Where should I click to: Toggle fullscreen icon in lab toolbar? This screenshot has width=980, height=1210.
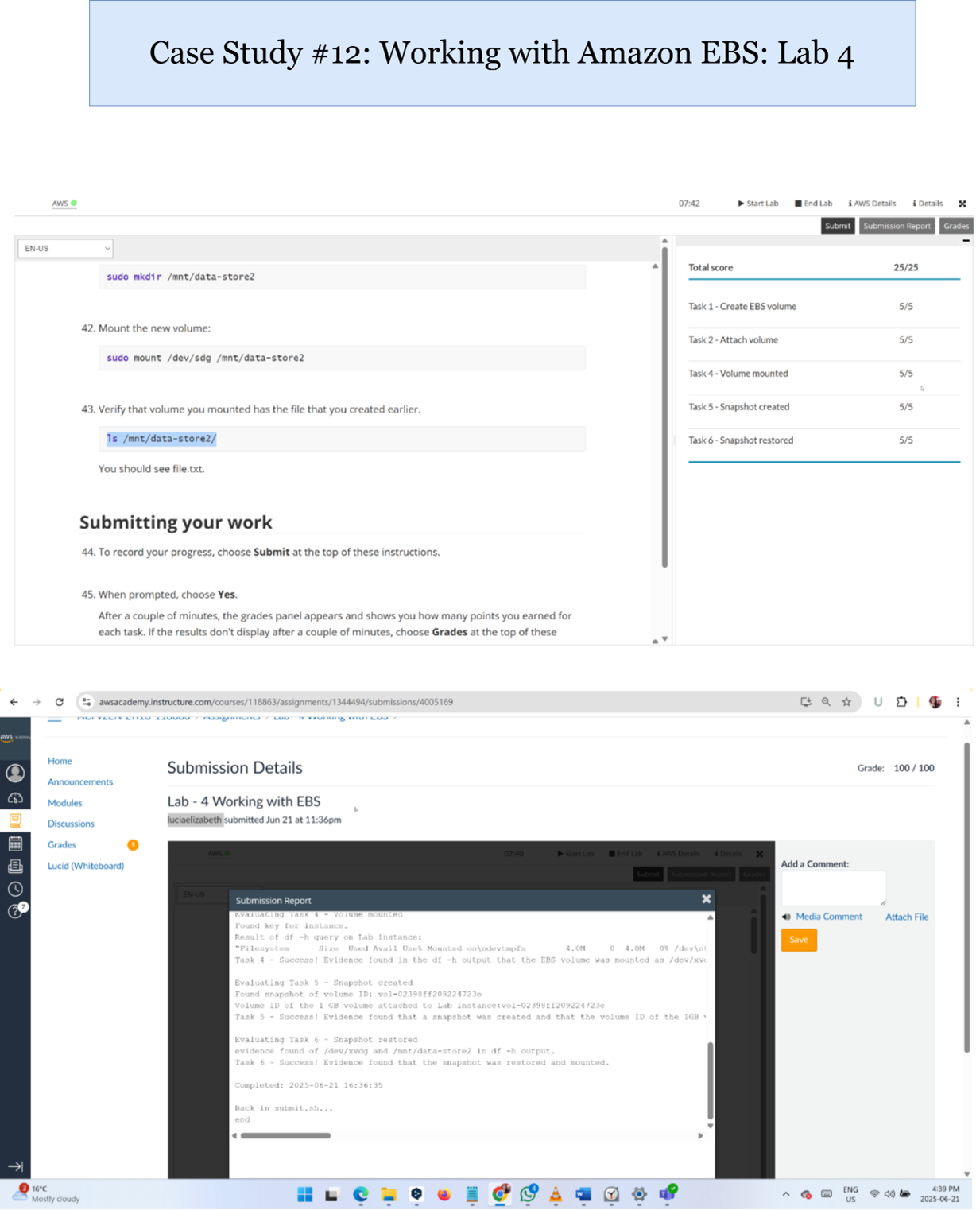point(962,204)
